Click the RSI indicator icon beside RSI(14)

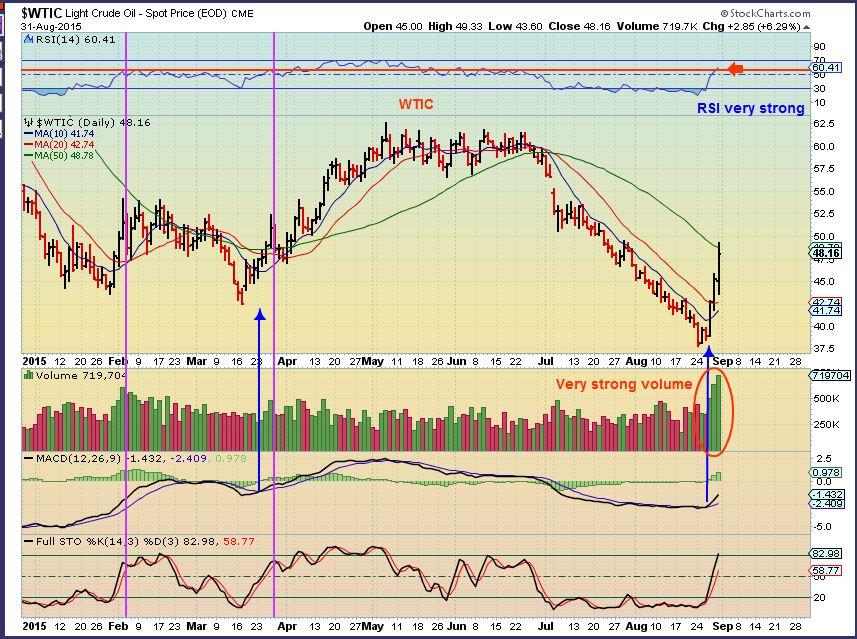pos(28,39)
